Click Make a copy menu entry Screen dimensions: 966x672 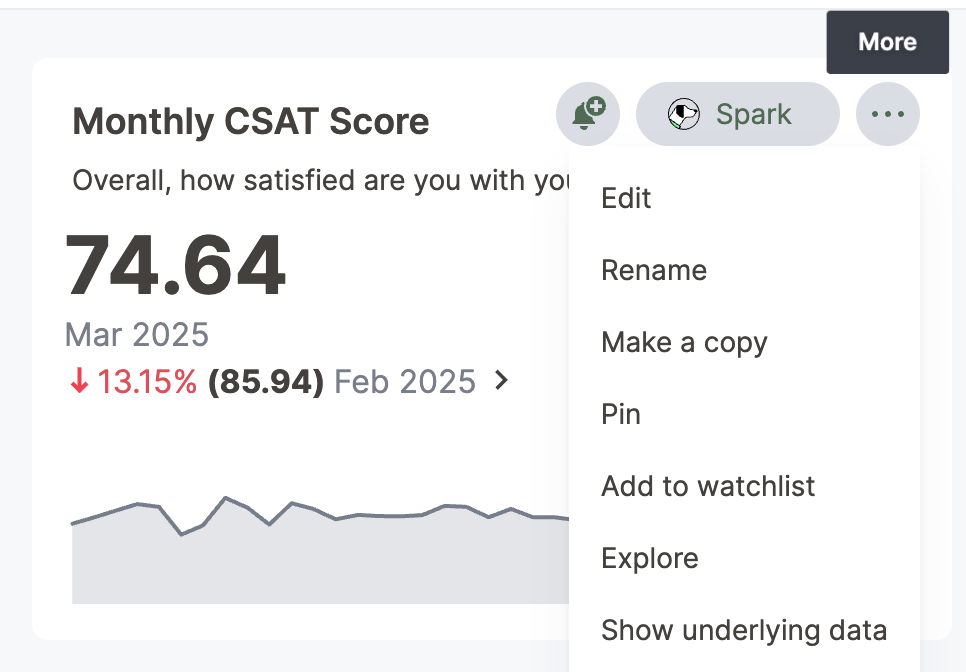tap(684, 342)
